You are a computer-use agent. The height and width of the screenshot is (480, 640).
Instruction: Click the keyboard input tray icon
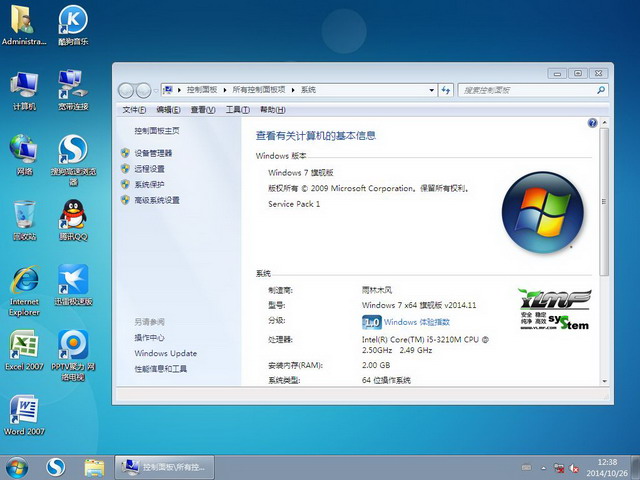coord(527,468)
